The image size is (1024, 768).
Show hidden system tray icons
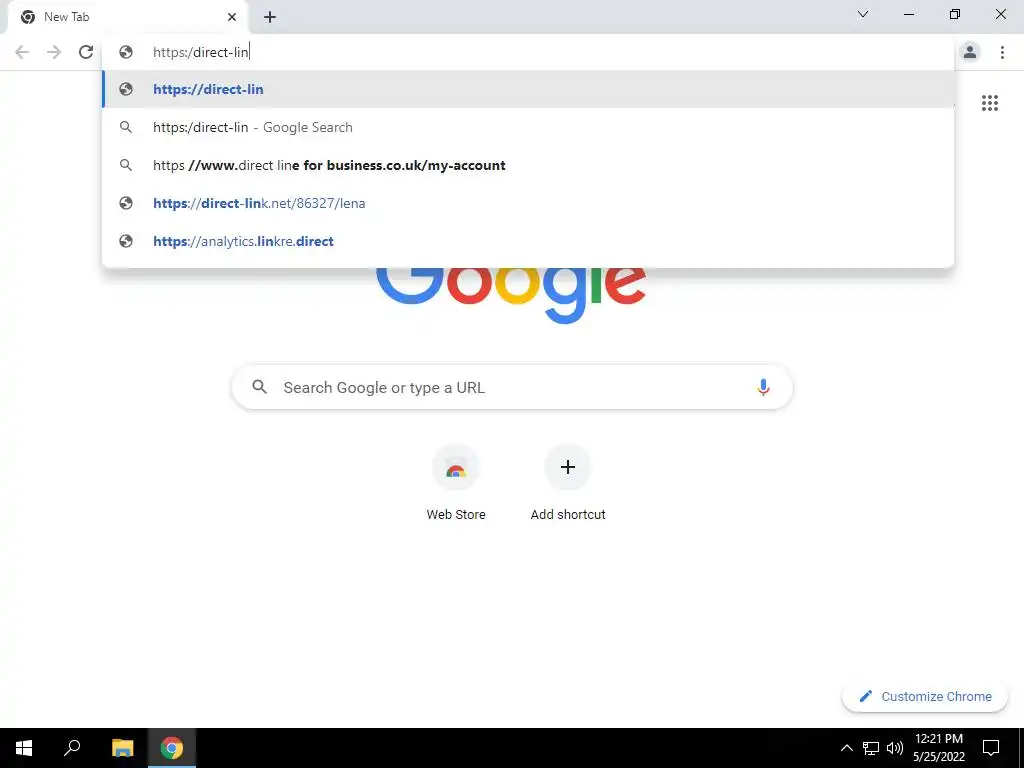[846, 748]
